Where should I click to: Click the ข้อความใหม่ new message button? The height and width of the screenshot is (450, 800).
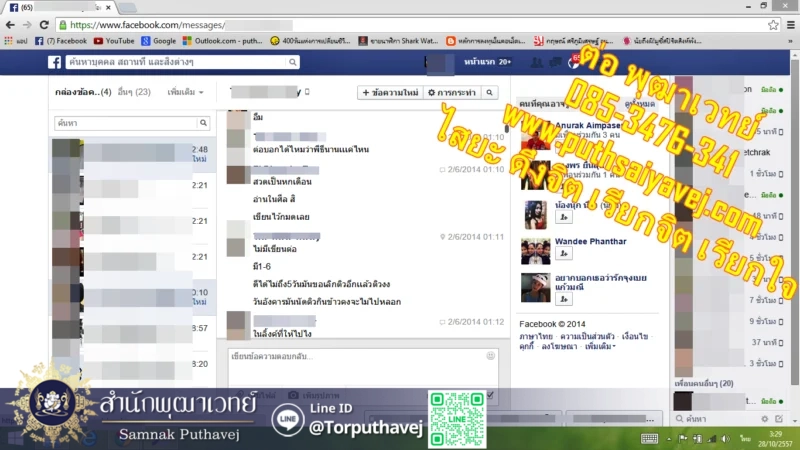(390, 92)
